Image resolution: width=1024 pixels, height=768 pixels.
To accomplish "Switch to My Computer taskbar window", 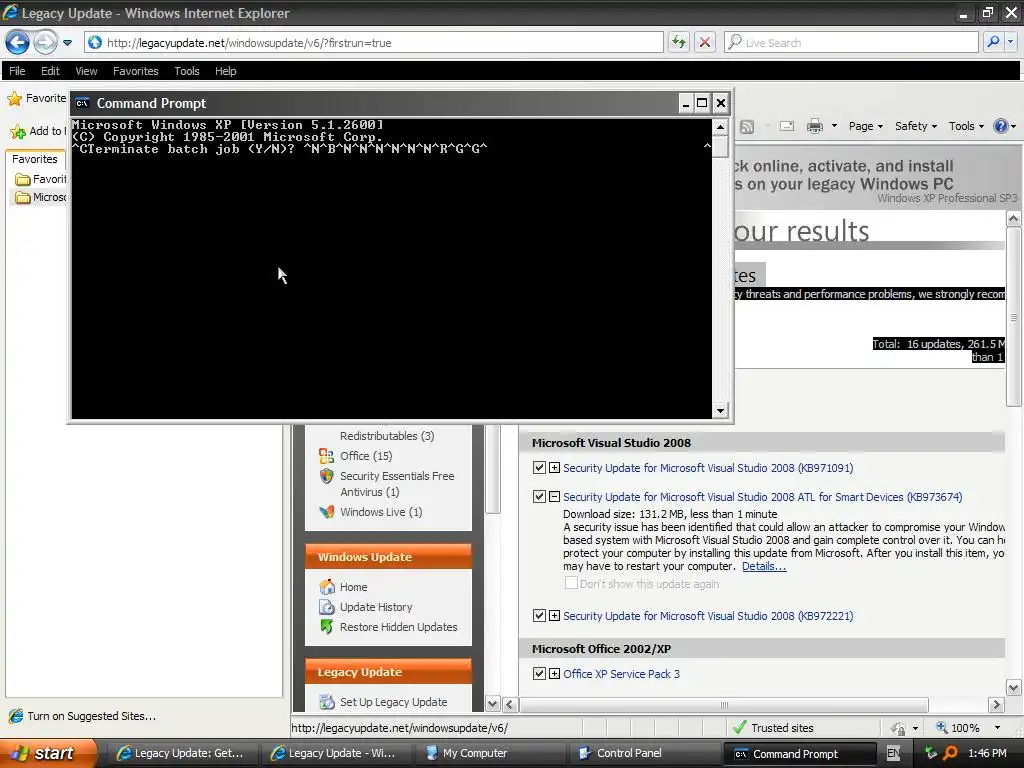I will tap(492, 753).
